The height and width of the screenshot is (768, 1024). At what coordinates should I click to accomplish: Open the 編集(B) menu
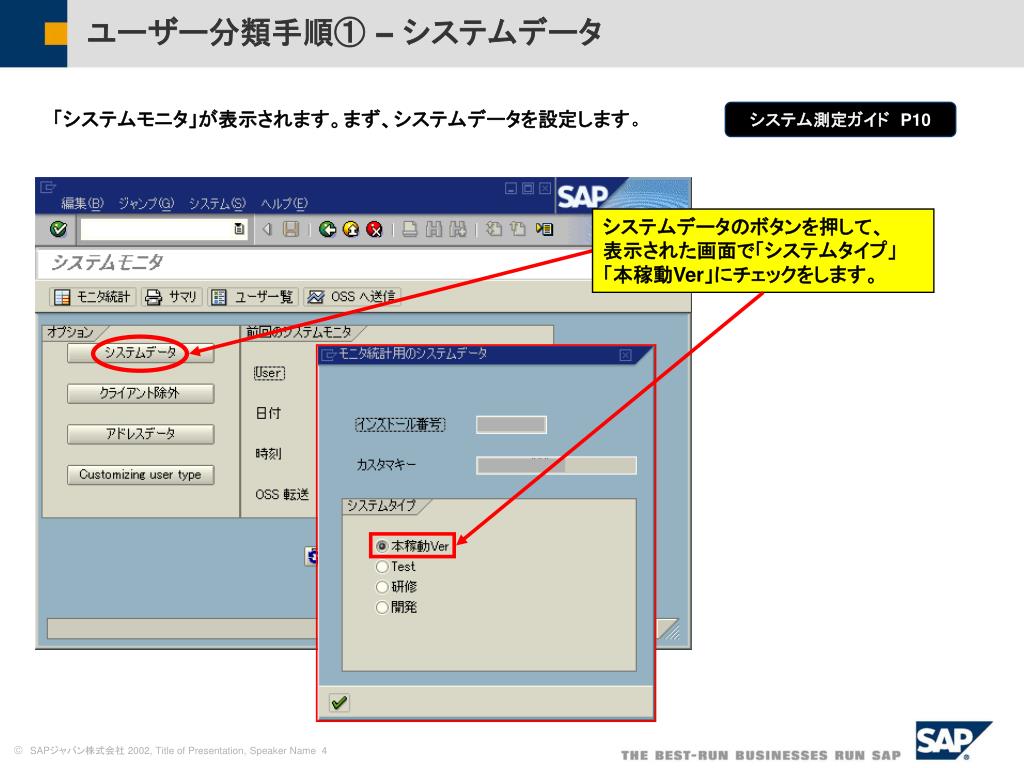pos(82,204)
